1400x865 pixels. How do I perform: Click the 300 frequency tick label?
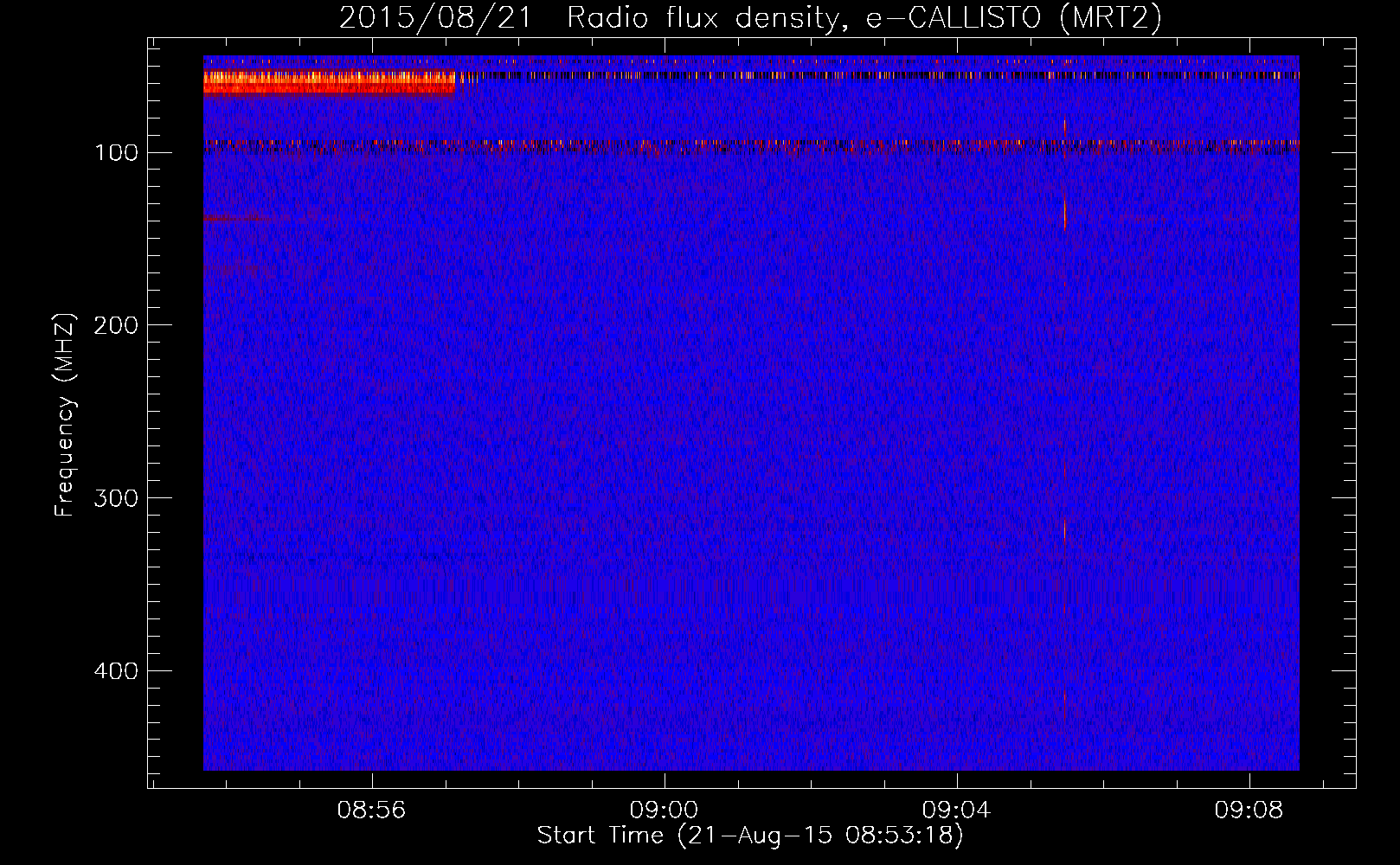click(117, 498)
